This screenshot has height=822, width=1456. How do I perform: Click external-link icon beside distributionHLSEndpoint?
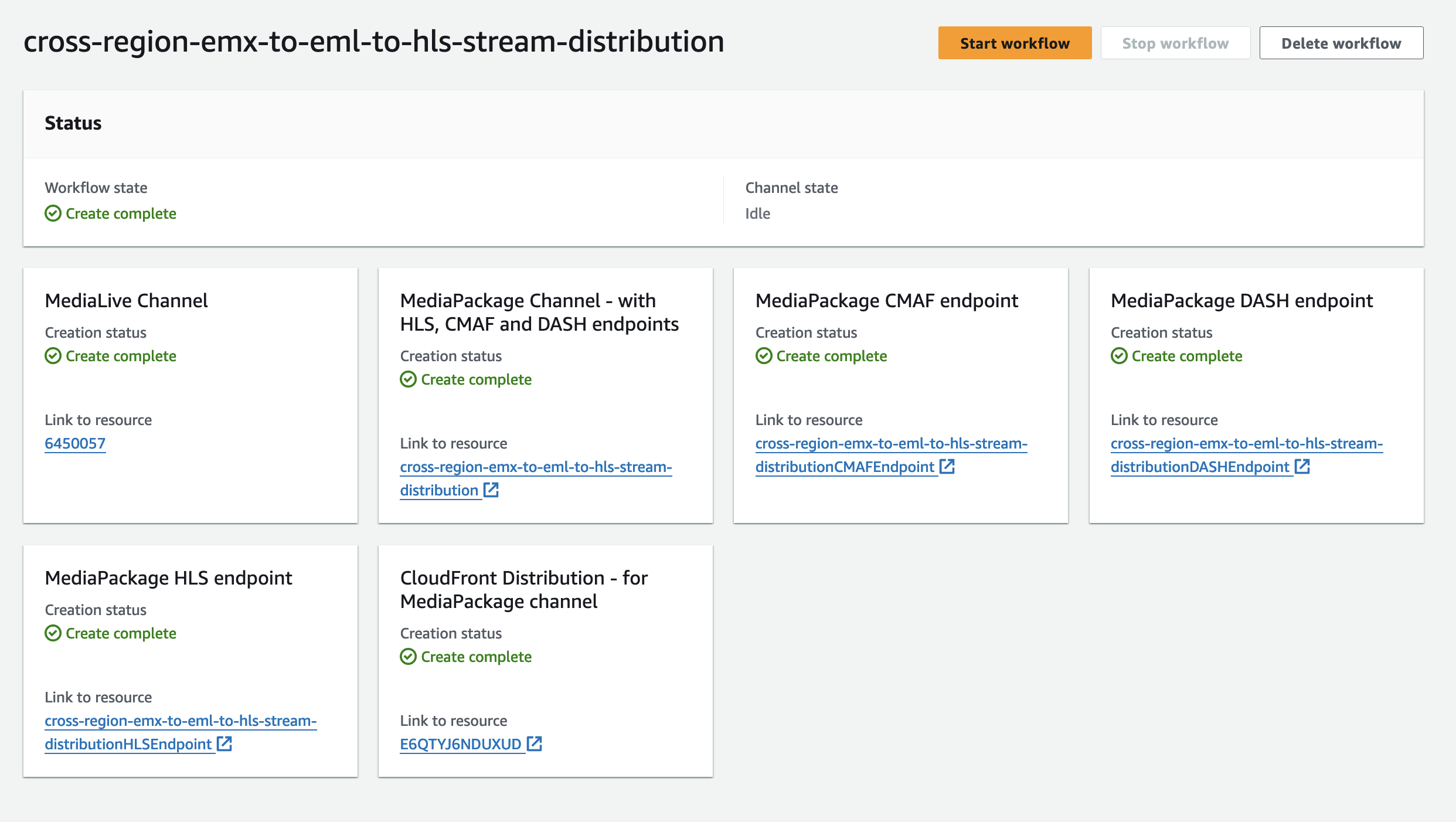[224, 744]
